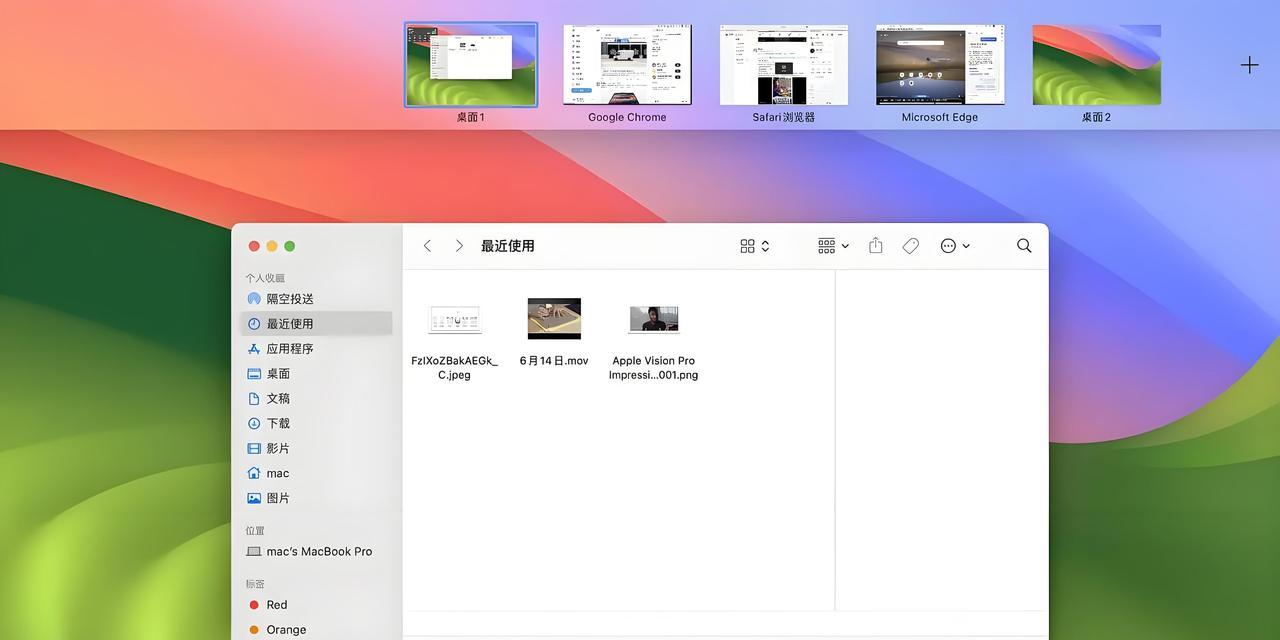The image size is (1280, 640).
Task: Click the Share icon in Finder toolbar
Action: (x=876, y=245)
